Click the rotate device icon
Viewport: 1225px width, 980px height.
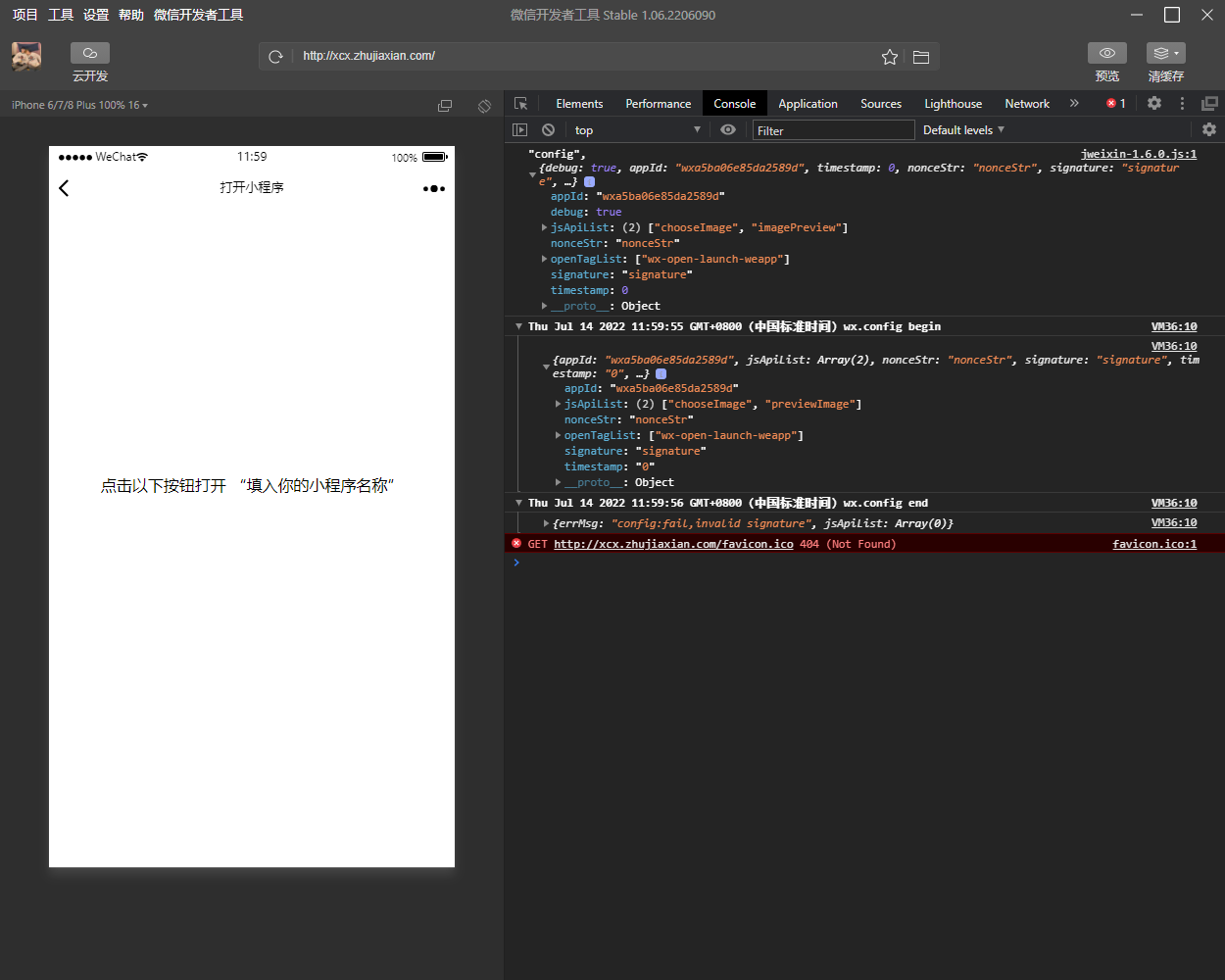pos(484,106)
